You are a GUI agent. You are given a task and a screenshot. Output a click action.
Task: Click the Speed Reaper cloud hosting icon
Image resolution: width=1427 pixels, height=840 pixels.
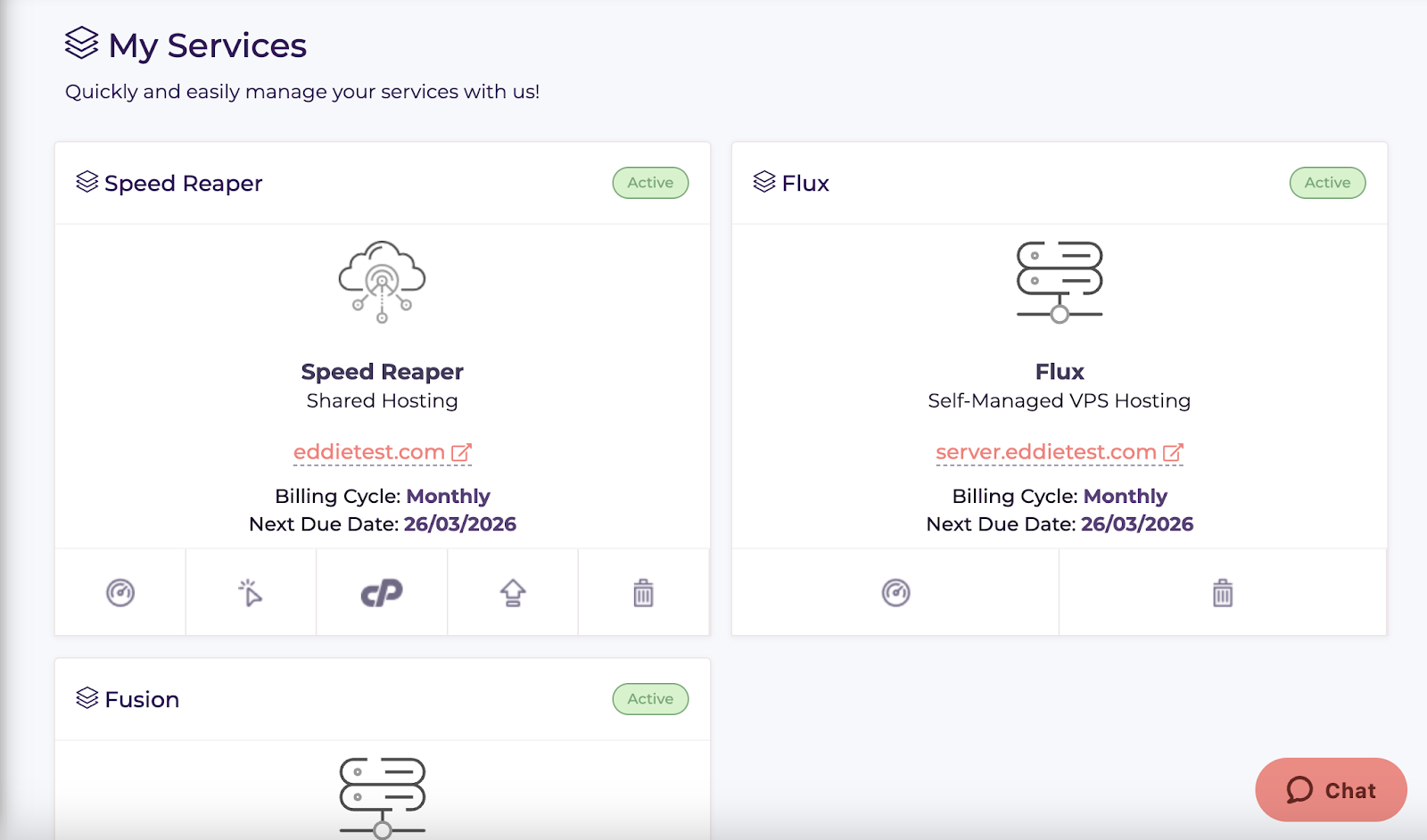click(382, 282)
